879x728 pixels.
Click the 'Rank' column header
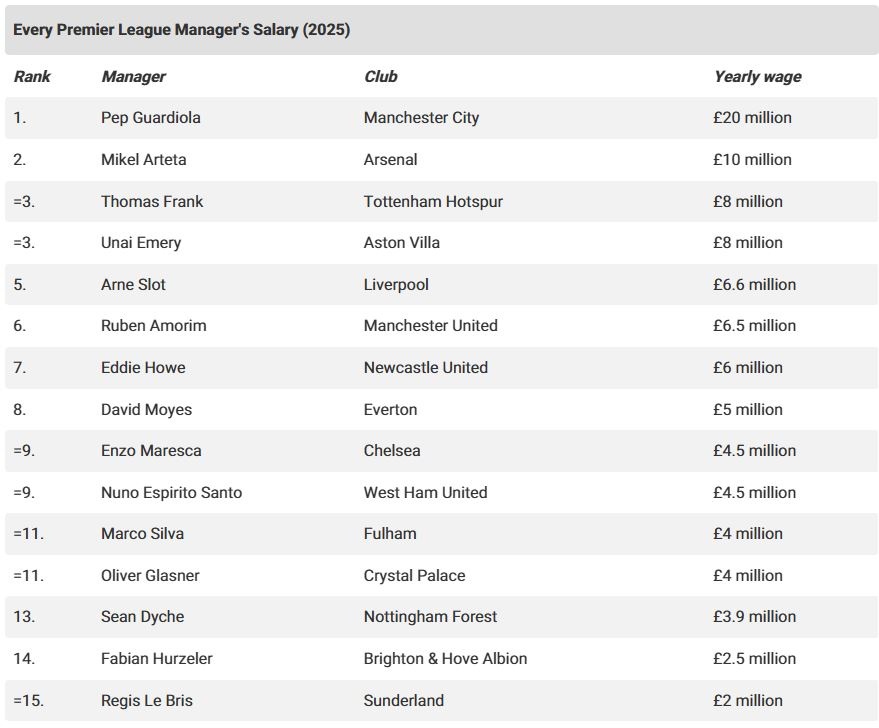(32, 76)
